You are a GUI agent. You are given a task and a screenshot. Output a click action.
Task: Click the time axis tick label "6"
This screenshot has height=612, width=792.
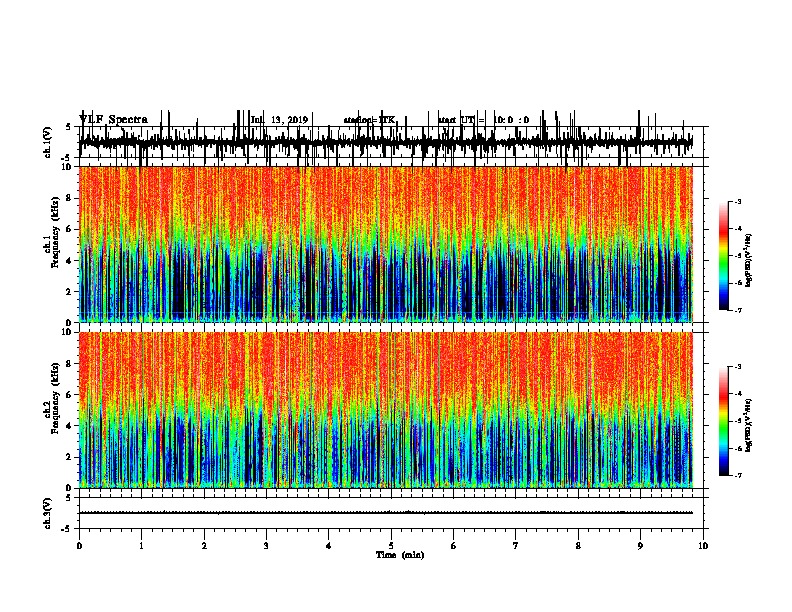tap(454, 546)
